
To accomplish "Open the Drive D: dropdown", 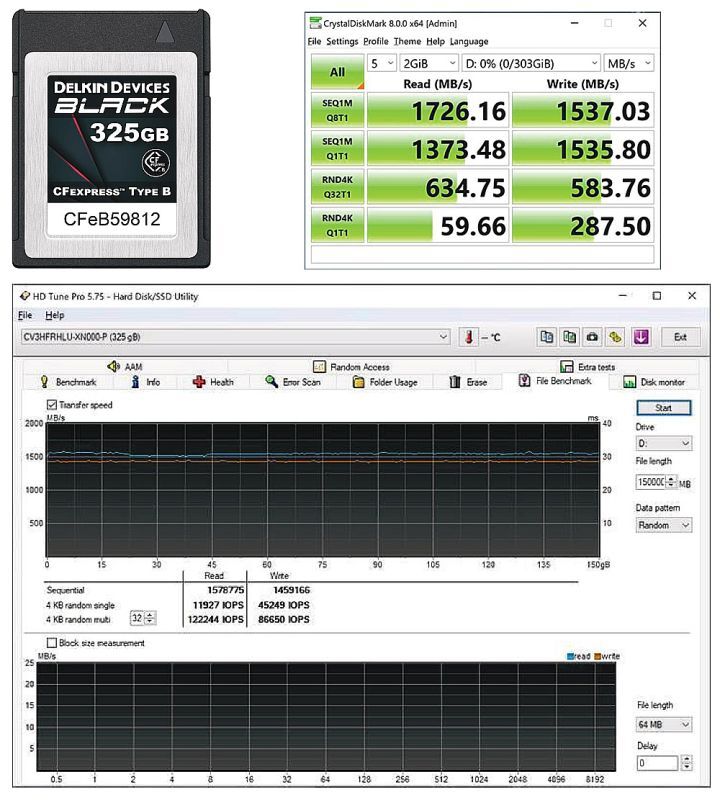I will (663, 443).
